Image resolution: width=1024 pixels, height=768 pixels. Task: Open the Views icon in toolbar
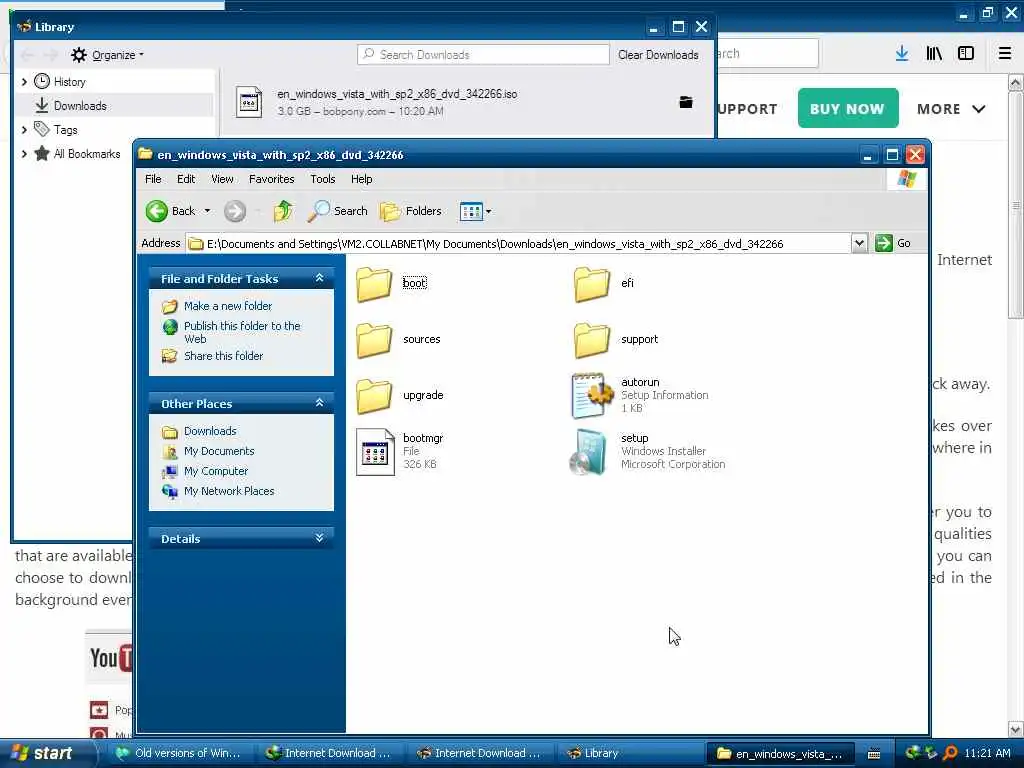pos(470,211)
